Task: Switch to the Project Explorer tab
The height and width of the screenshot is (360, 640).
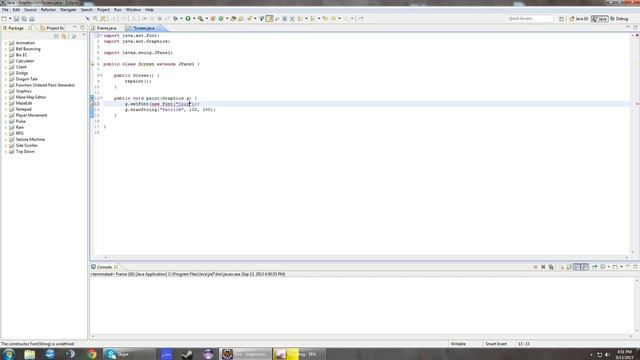Action: [x=52, y=28]
